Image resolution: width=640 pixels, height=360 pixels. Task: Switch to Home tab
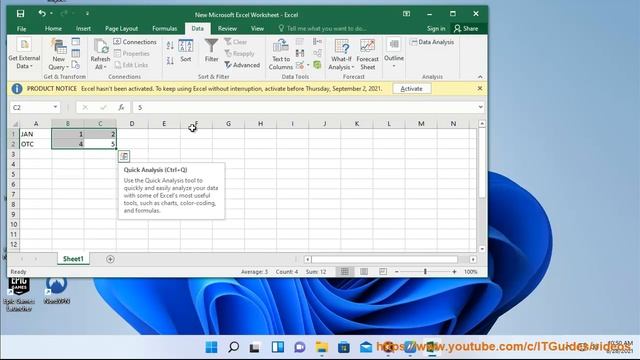(53, 29)
